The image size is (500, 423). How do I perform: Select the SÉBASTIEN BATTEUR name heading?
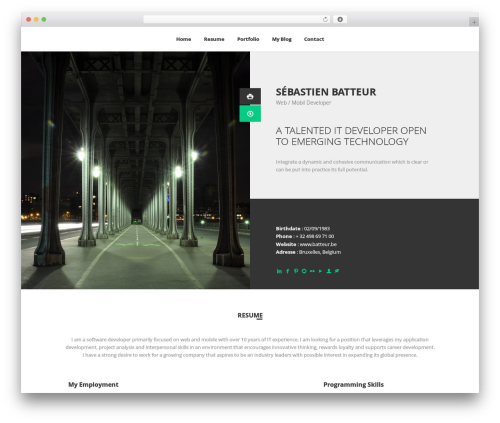tap(326, 92)
